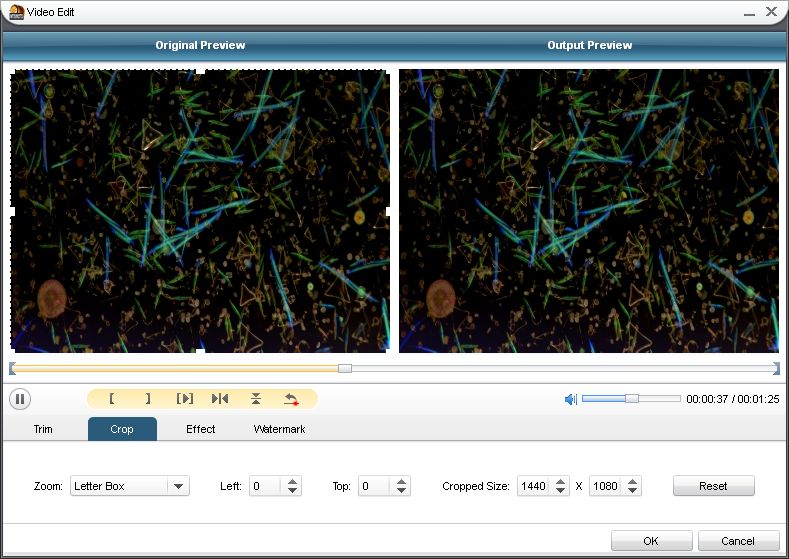
Task: Click the Original Preview header label
Action: (x=200, y=45)
